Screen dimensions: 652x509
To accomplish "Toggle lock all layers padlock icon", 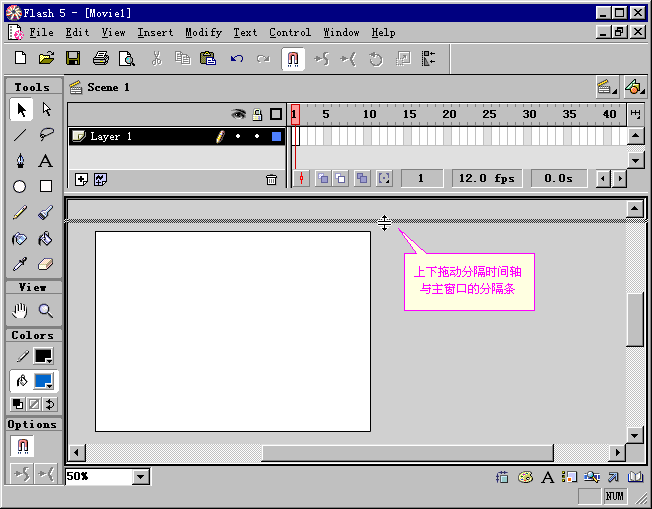I will 257,114.
